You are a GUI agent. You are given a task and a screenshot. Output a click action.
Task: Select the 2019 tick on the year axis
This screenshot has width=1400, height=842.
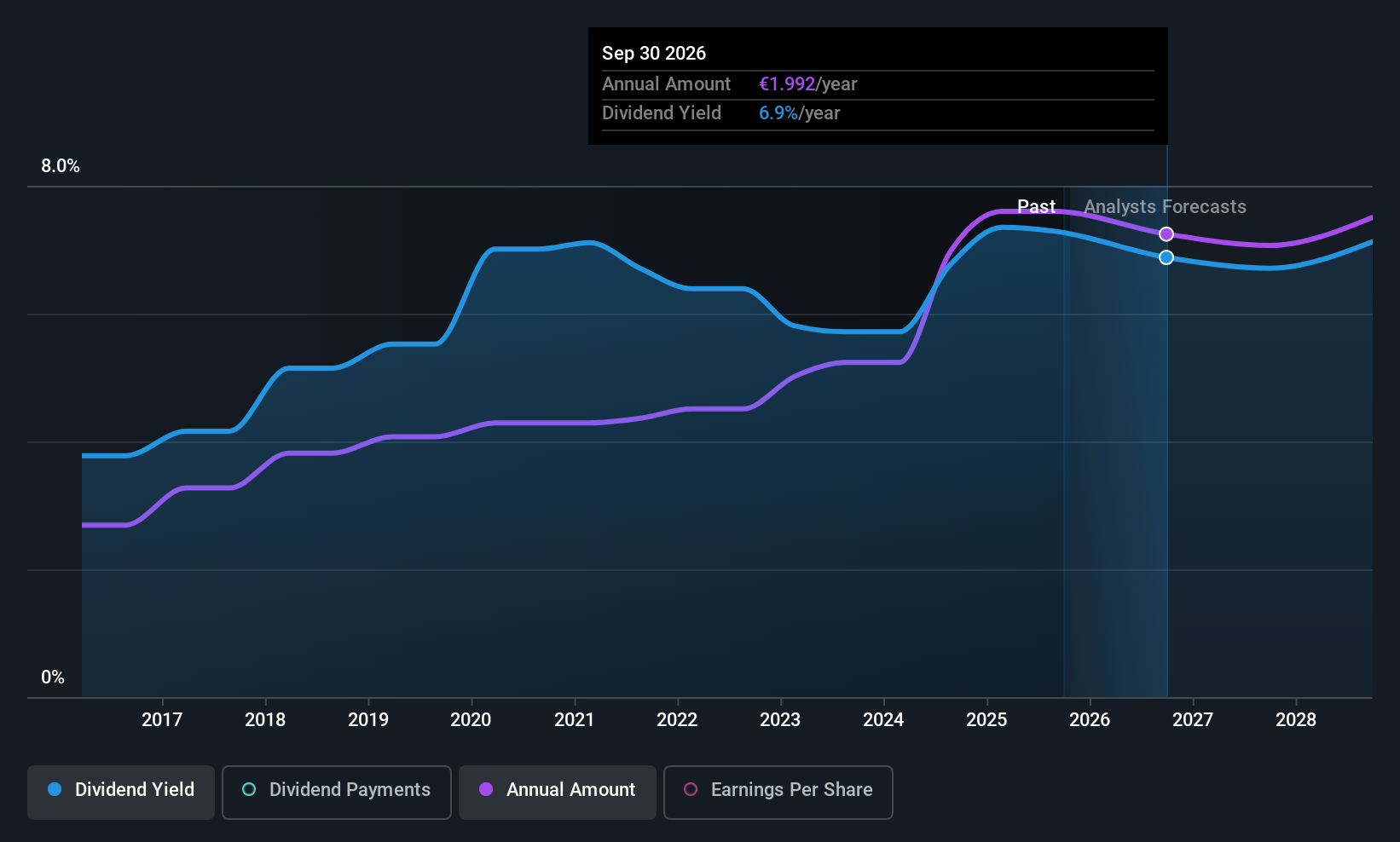tap(368, 720)
